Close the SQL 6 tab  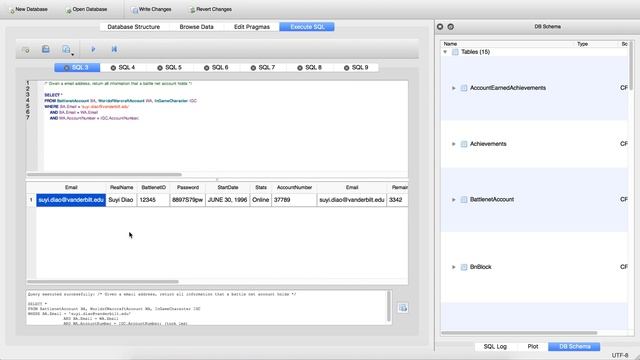[x=207, y=68]
